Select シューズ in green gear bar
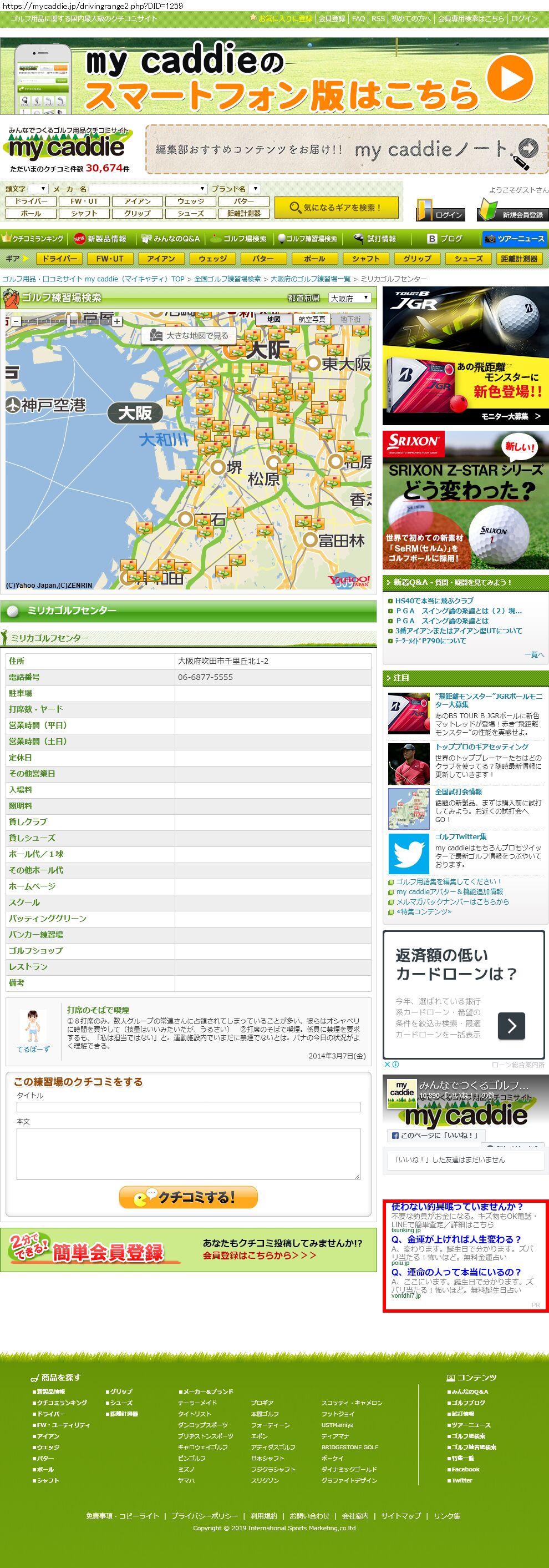 468,259
